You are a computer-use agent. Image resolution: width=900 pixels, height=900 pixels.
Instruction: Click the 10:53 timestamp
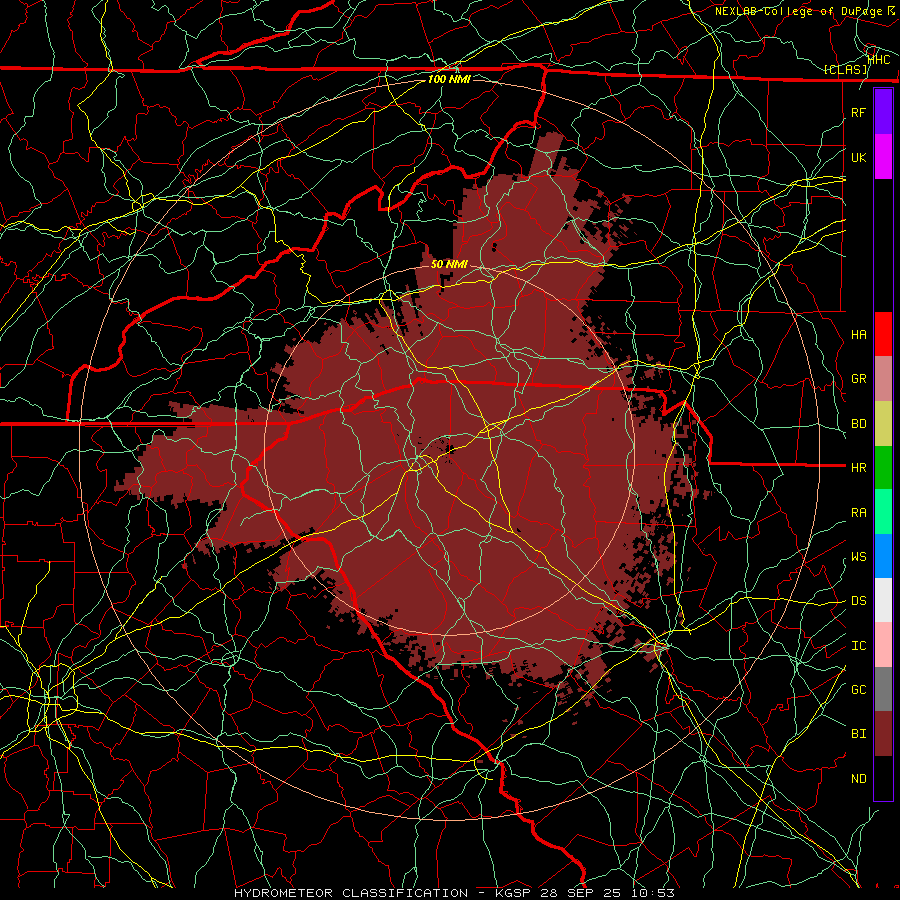[x=653, y=893]
